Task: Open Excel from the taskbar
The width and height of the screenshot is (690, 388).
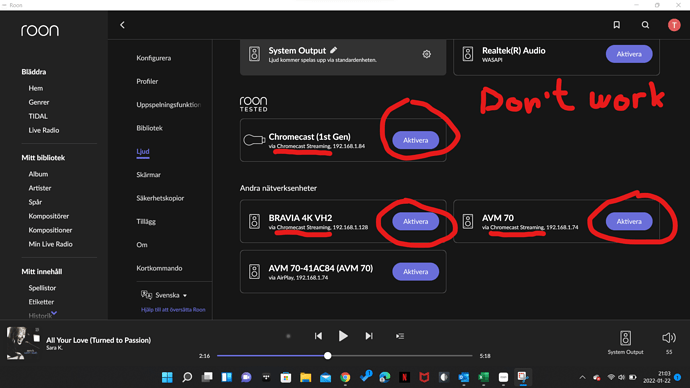Action: point(483,377)
